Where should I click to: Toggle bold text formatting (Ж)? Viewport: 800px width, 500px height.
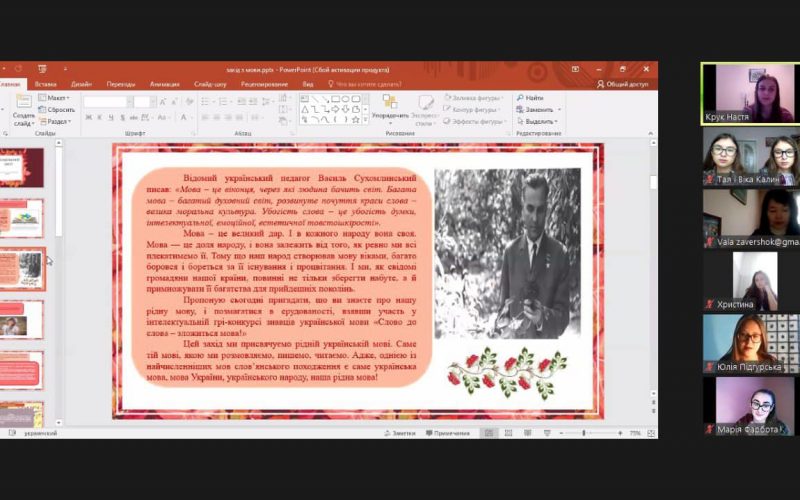coord(89,118)
